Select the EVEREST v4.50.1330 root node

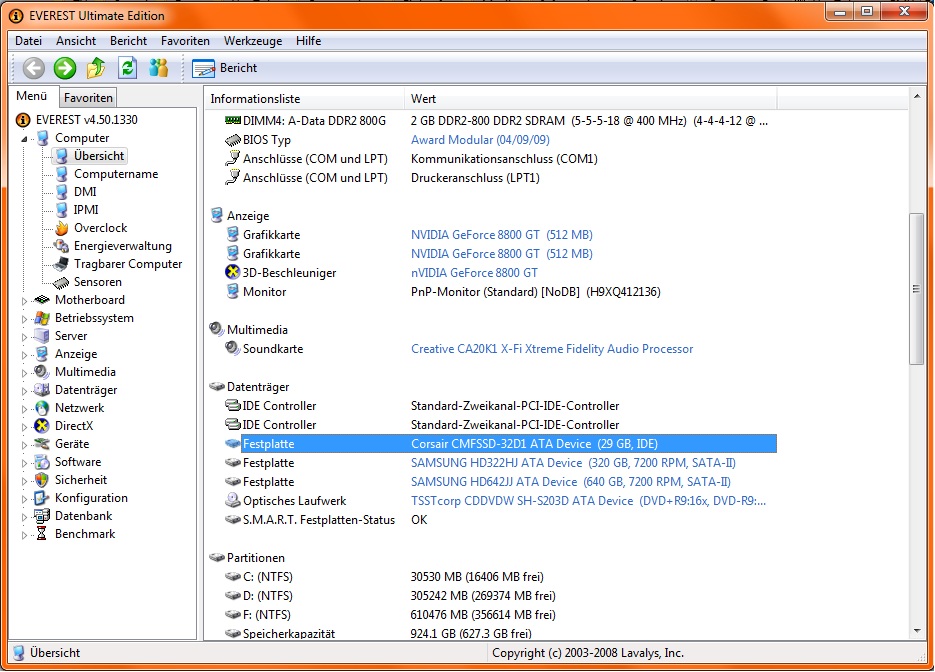coord(86,120)
